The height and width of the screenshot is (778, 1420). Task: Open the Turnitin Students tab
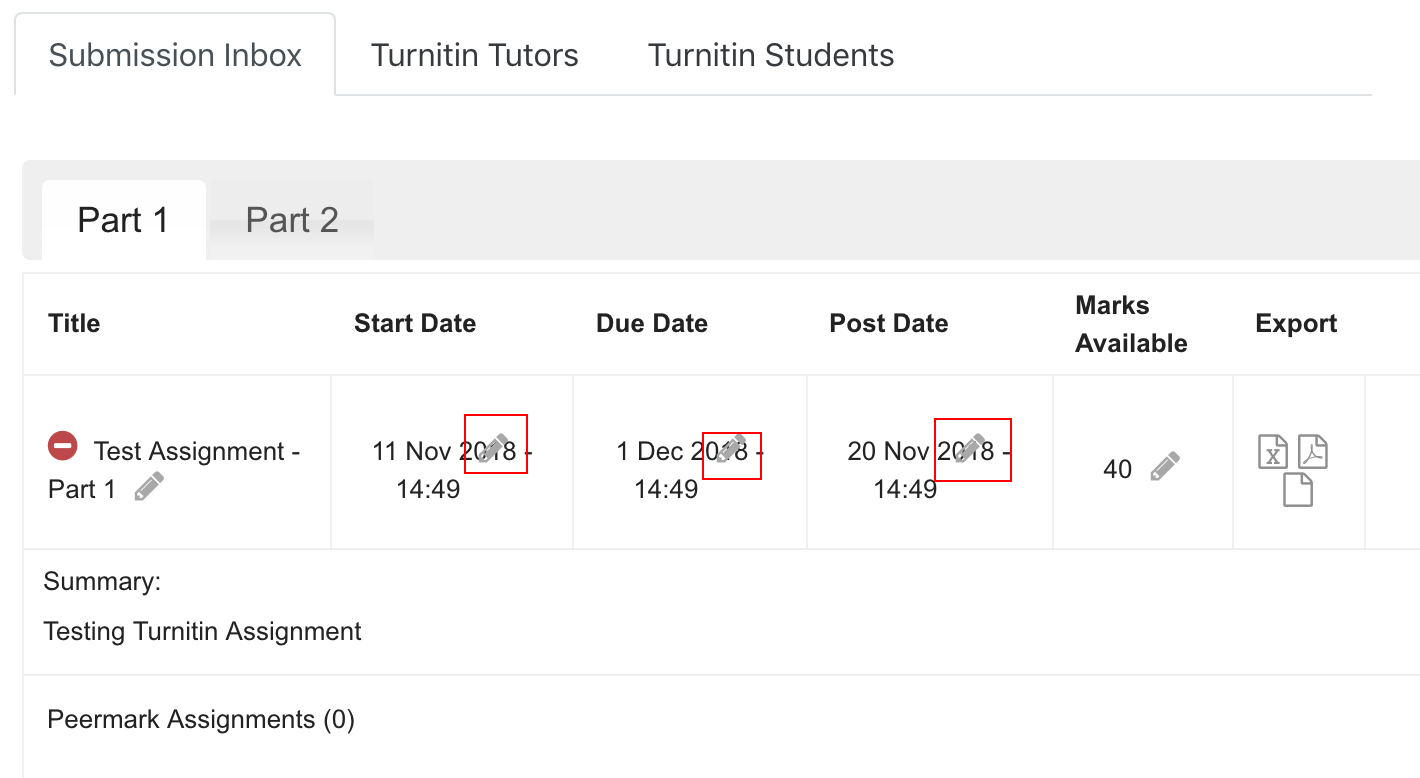coord(770,55)
